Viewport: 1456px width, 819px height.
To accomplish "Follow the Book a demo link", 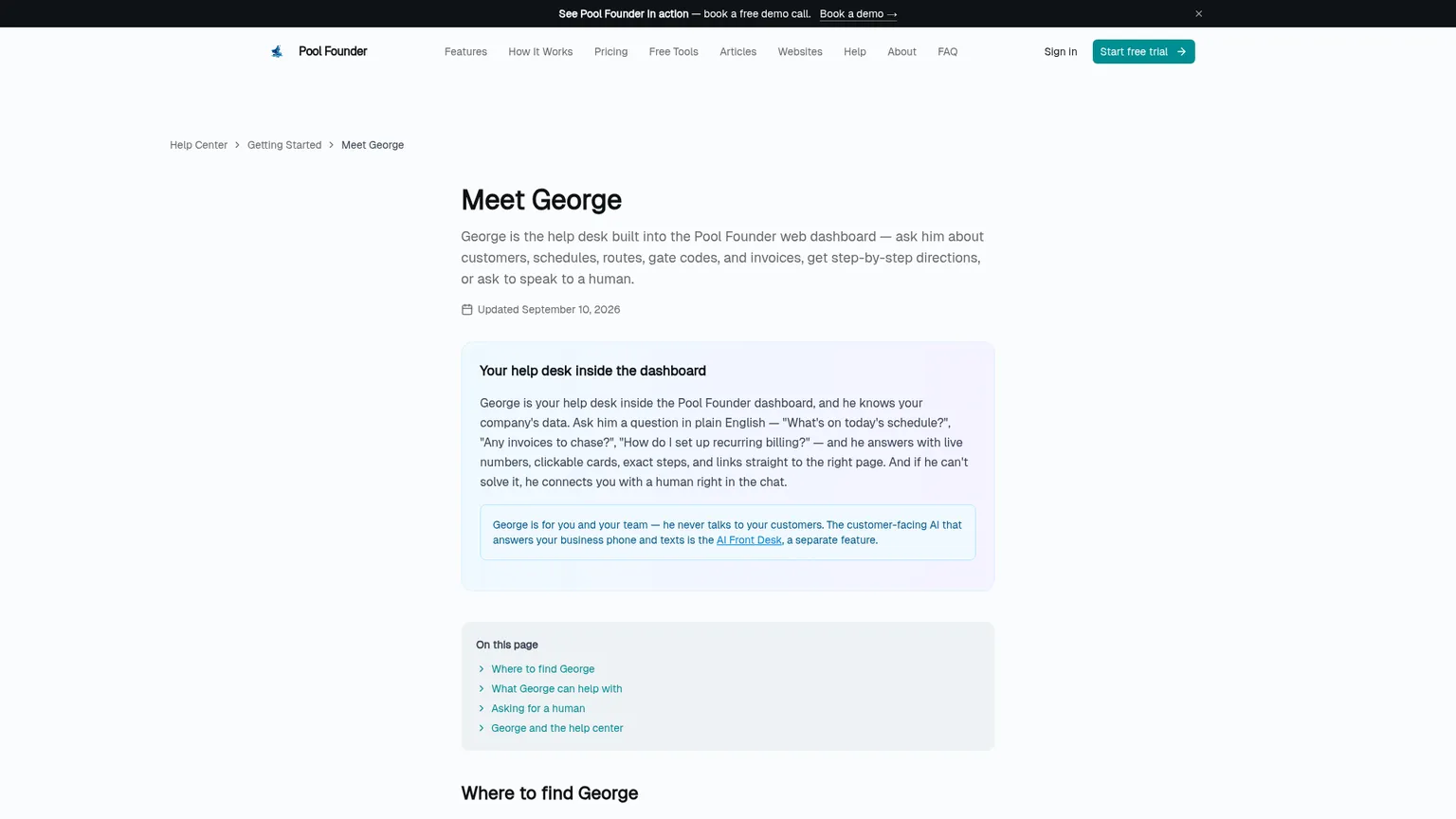I will coord(858,13).
